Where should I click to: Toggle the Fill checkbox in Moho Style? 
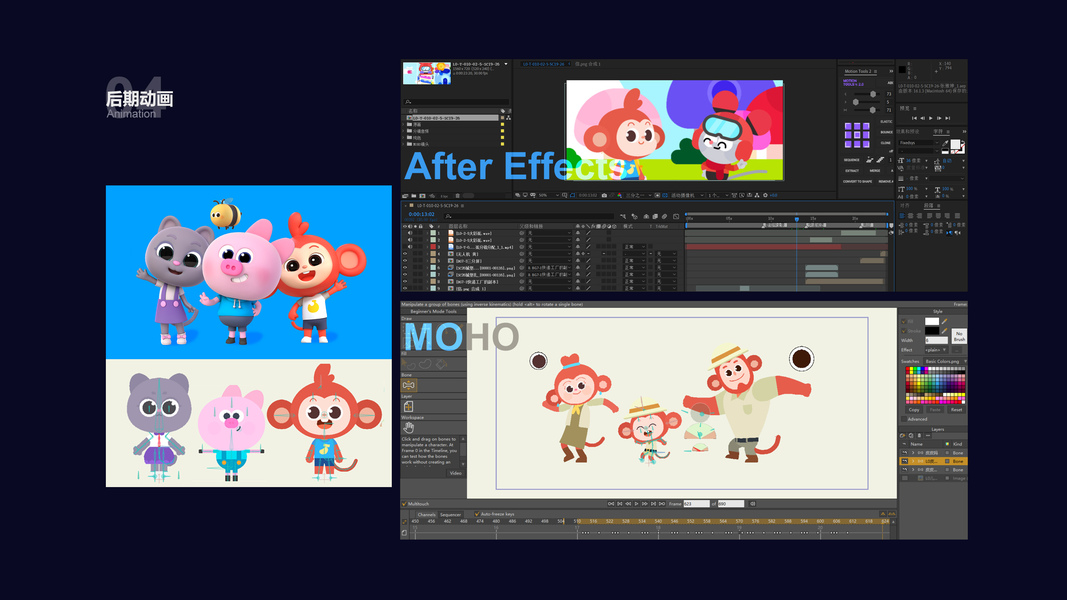click(x=904, y=321)
